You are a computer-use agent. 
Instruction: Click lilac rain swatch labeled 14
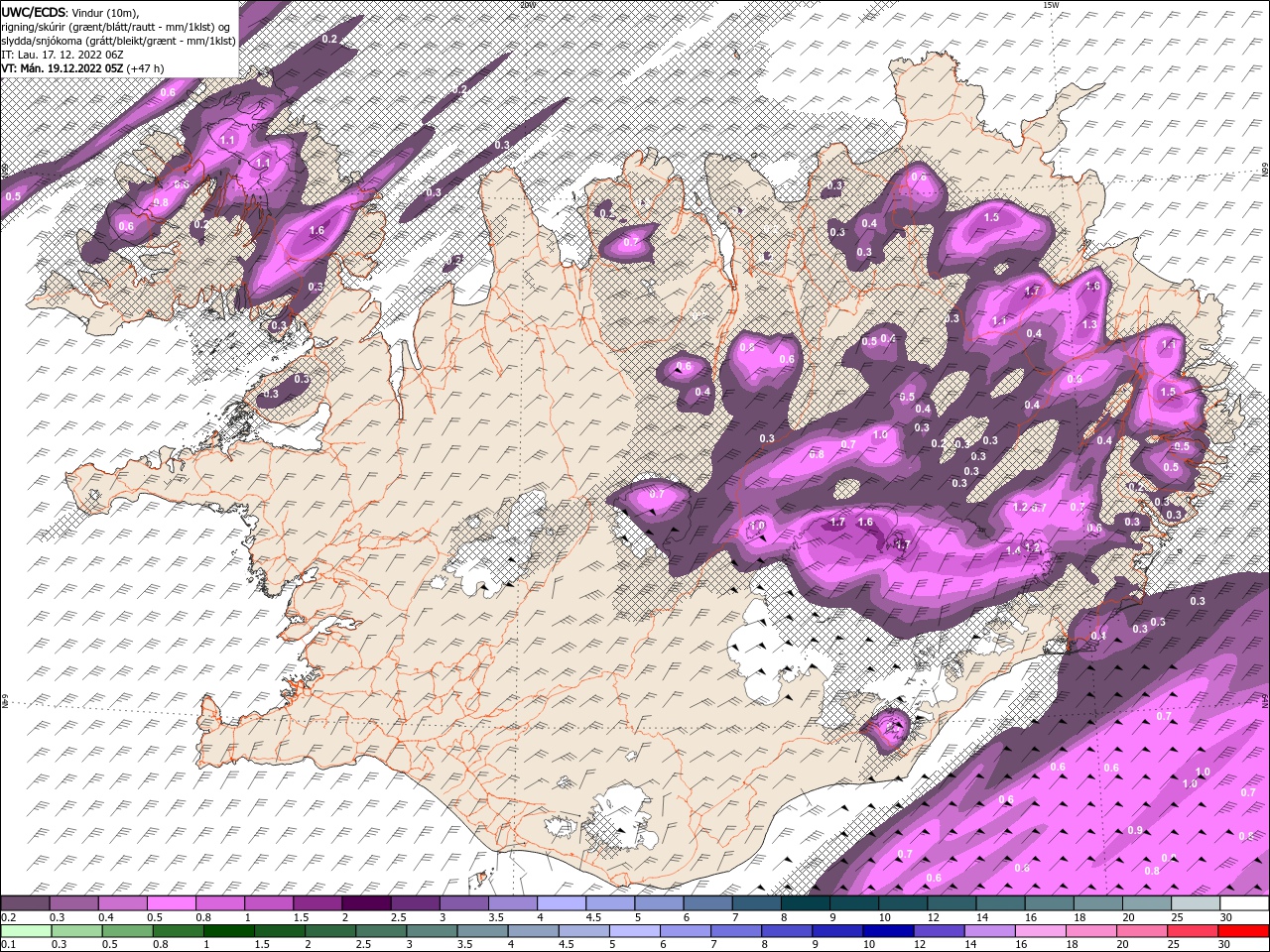click(989, 931)
